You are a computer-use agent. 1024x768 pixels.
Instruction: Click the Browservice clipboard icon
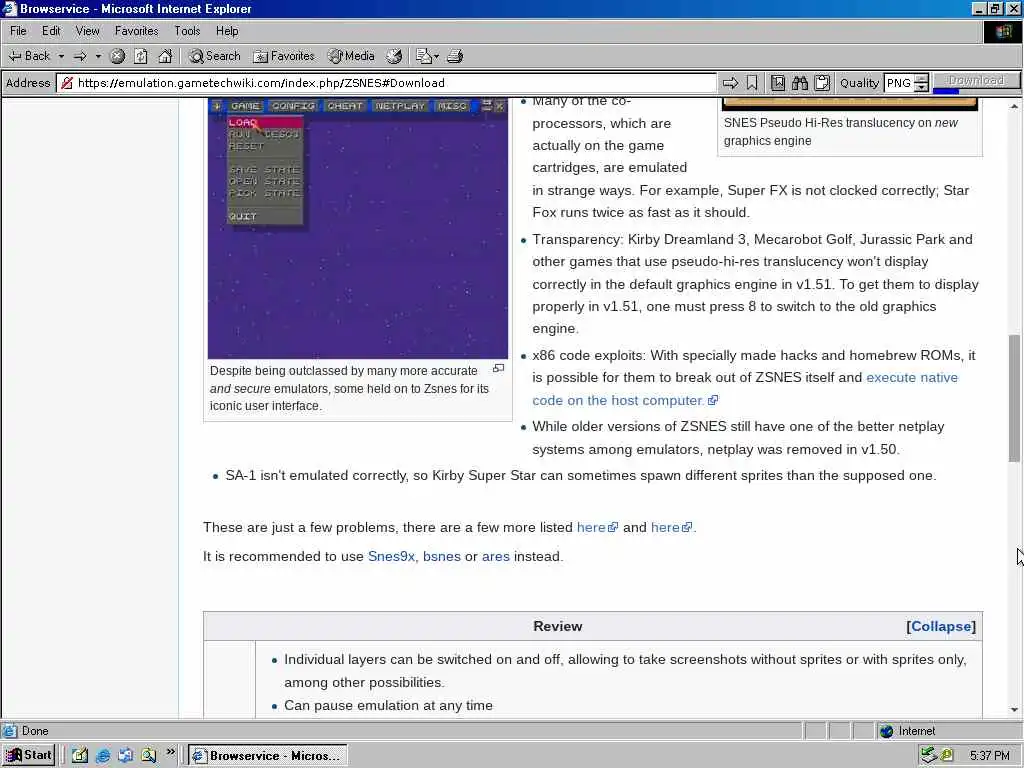pyautogui.click(x=822, y=83)
